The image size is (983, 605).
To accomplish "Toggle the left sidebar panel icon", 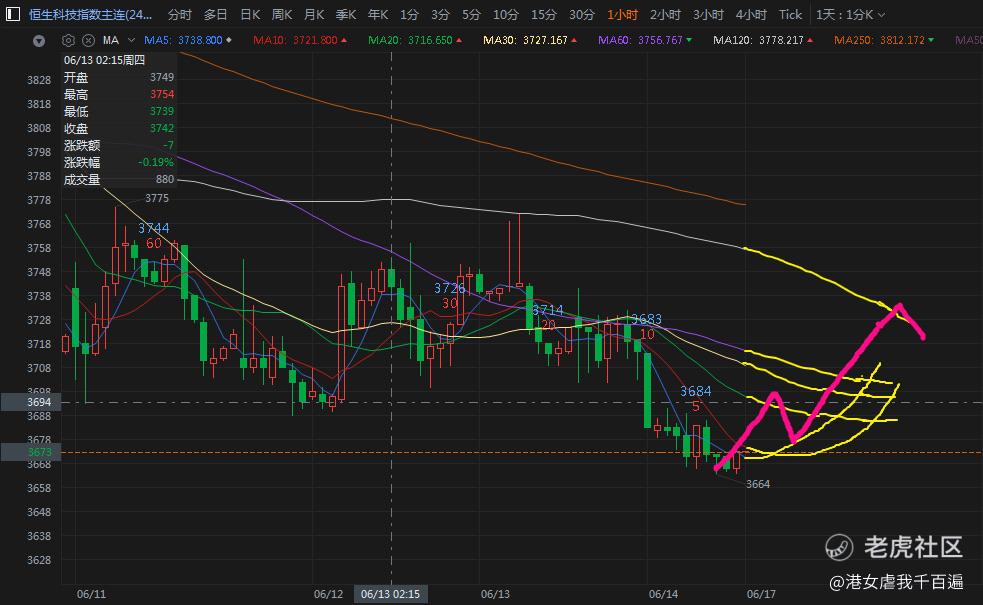I will click(13, 14).
